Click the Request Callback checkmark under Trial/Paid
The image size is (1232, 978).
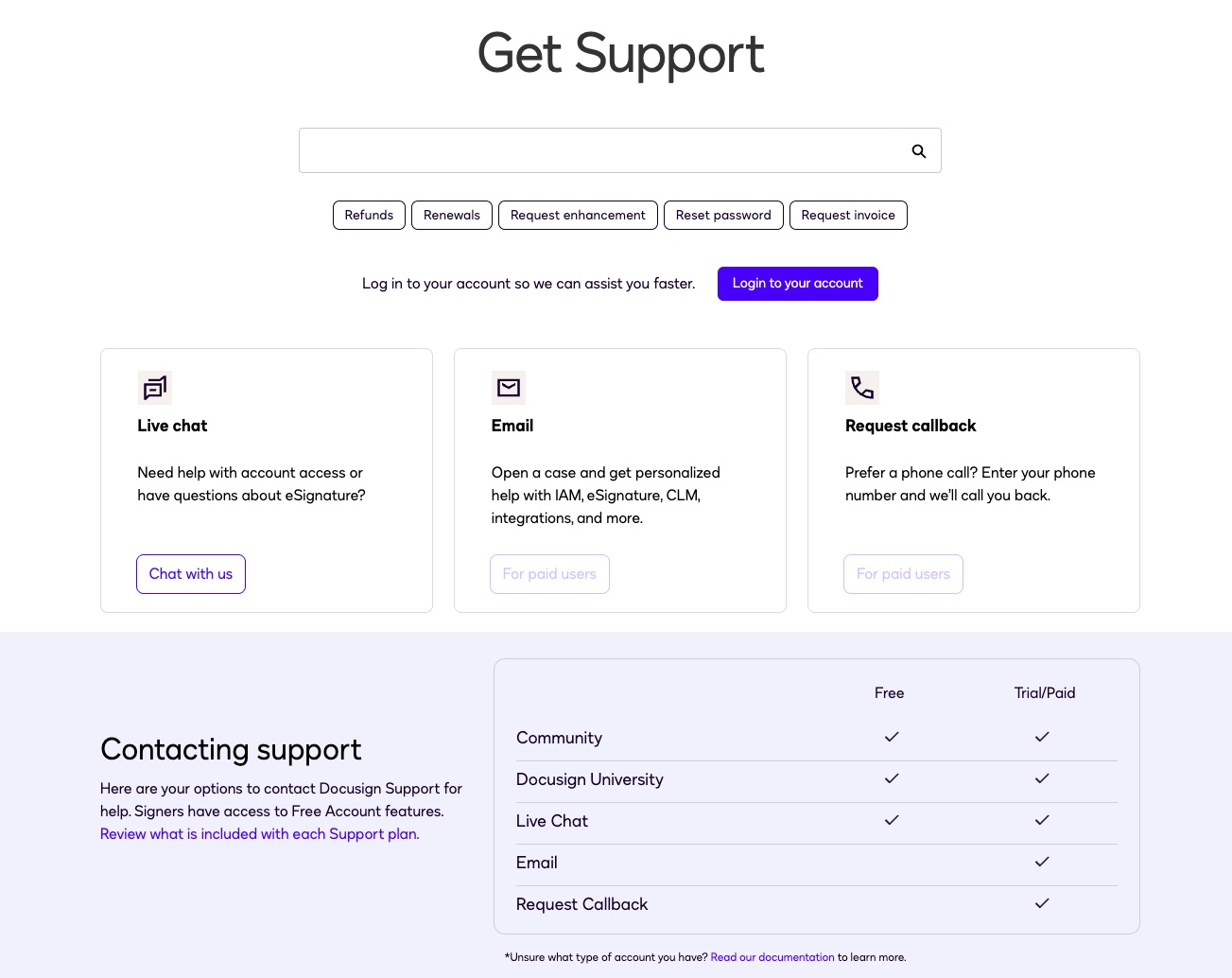(x=1041, y=903)
